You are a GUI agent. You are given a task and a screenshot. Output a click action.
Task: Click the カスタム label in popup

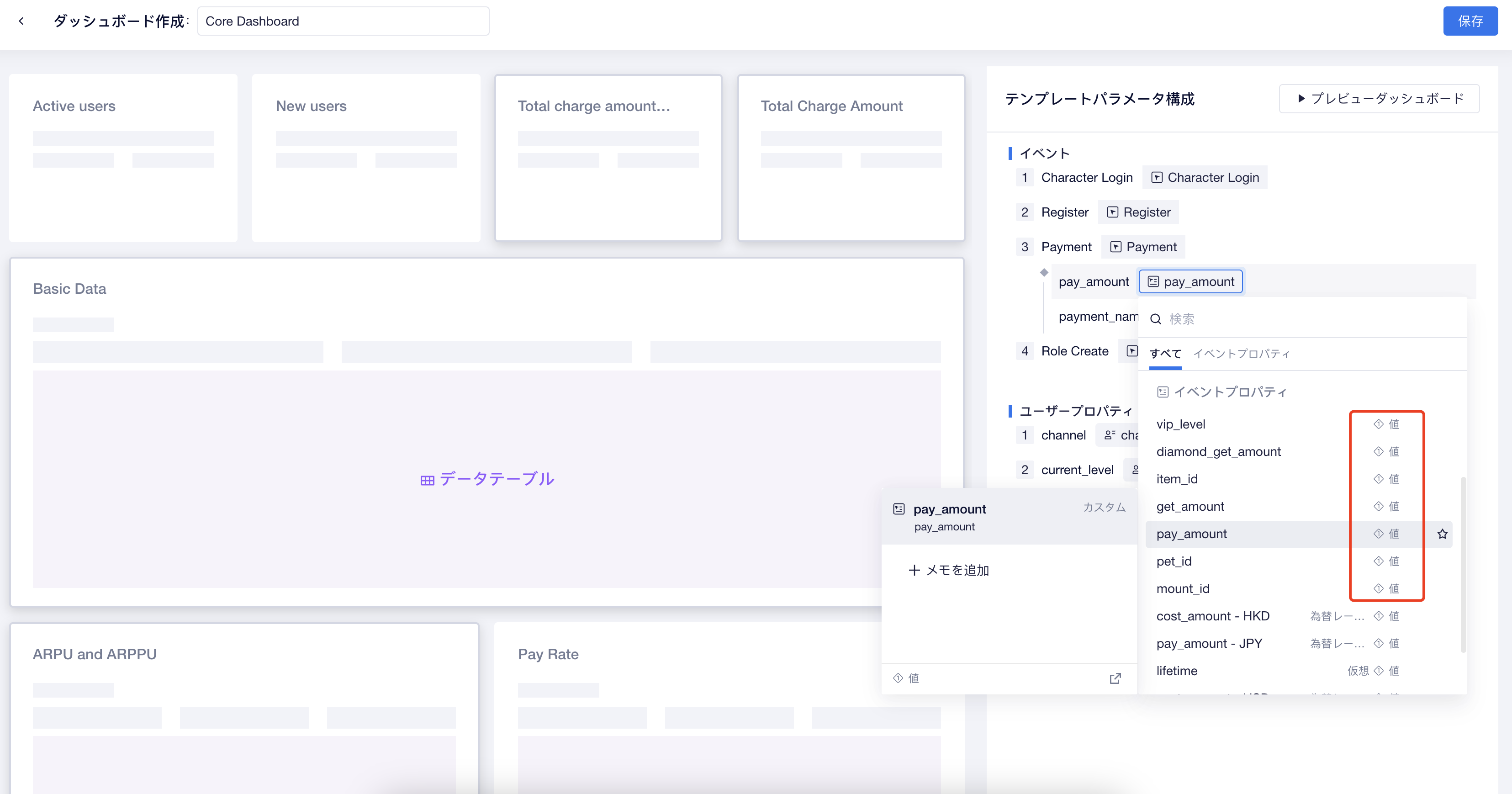pos(1104,508)
